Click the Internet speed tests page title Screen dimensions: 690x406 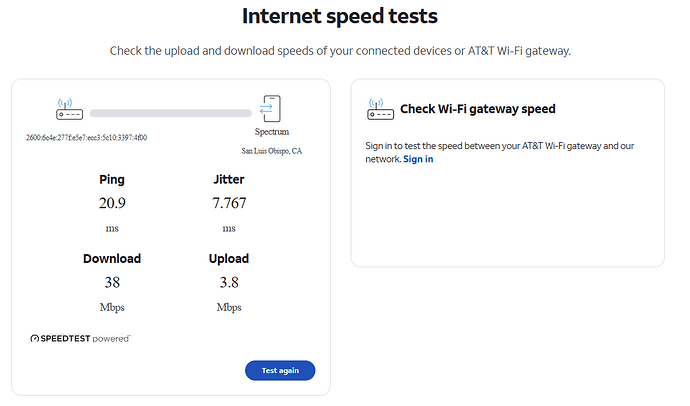tap(340, 16)
